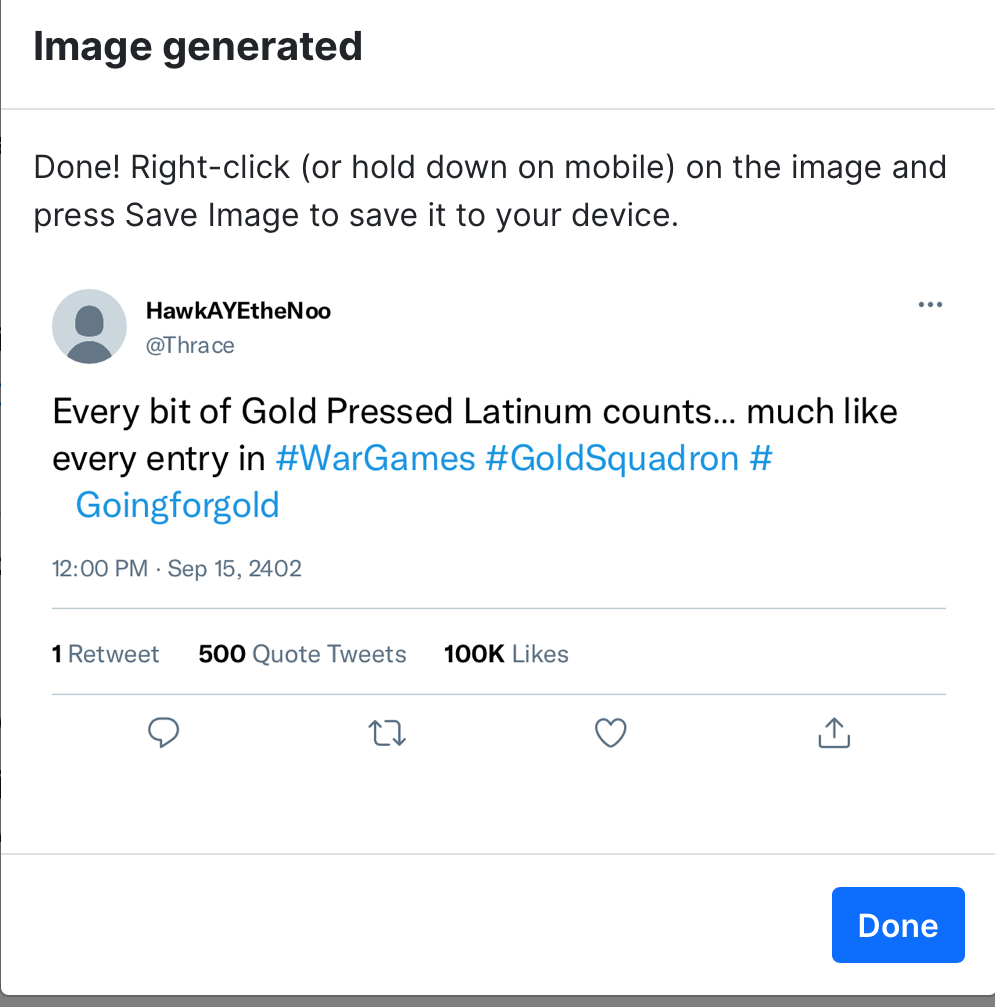Click the retweet arrows icon
This screenshot has width=995, height=1007.
(387, 734)
